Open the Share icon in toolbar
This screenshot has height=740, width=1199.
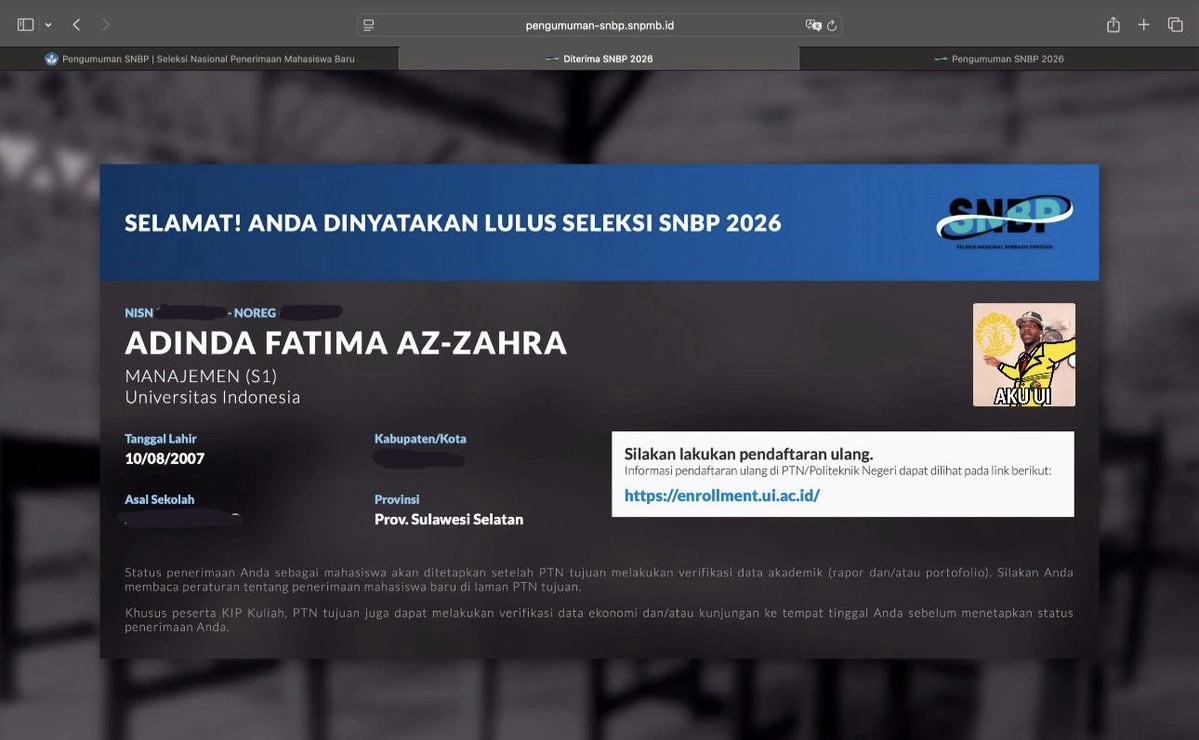pyautogui.click(x=1113, y=24)
